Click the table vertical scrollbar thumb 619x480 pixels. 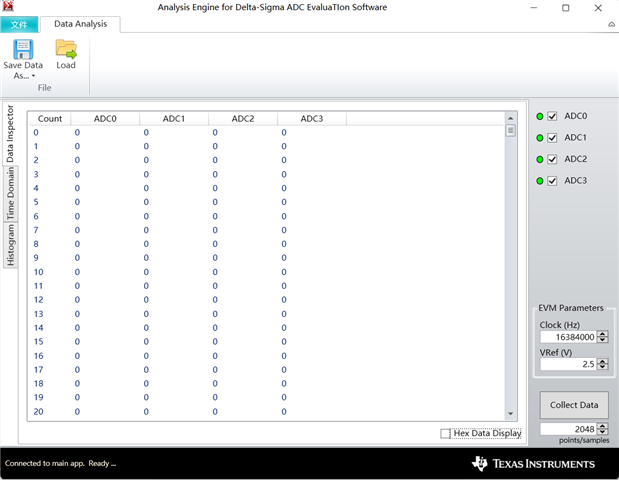point(510,130)
